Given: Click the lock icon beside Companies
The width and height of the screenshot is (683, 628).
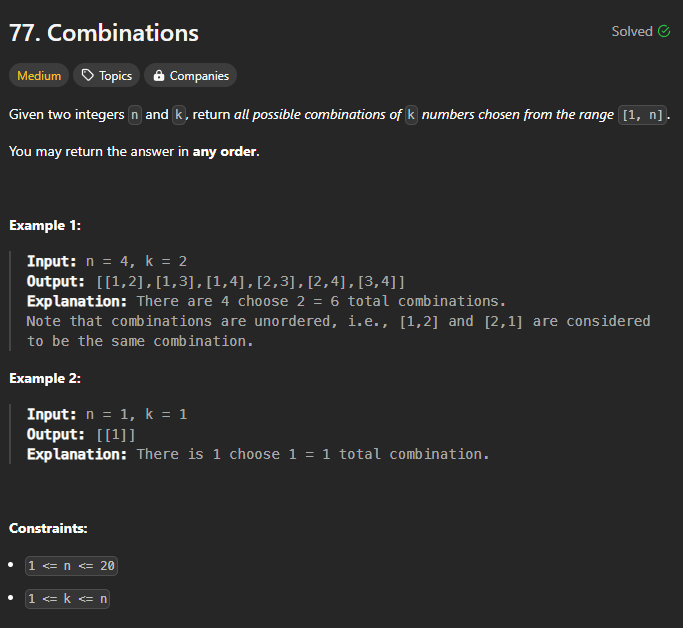Looking at the screenshot, I should coord(159,75).
